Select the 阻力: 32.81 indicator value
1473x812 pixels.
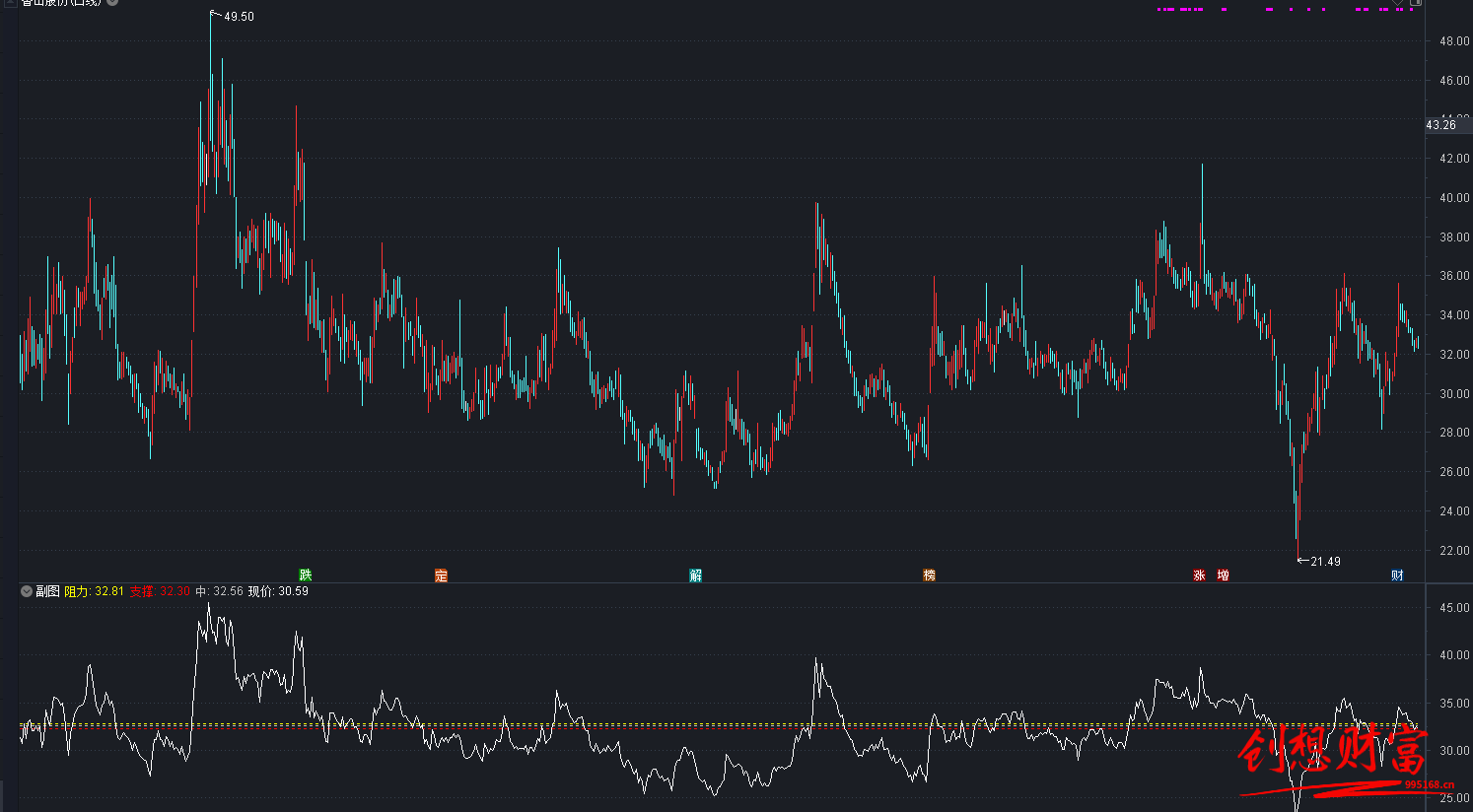point(94,591)
